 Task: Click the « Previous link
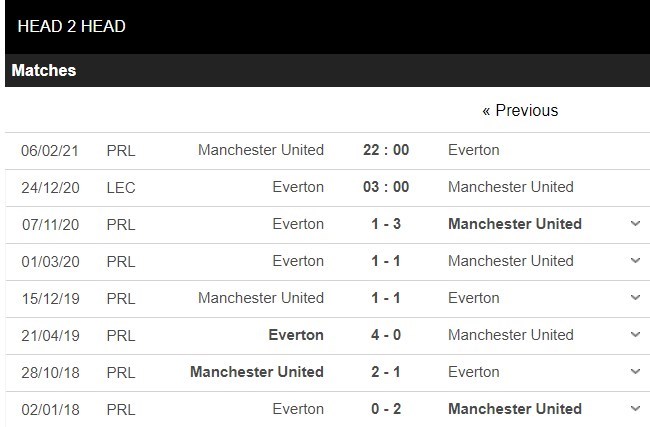pyautogui.click(x=520, y=110)
